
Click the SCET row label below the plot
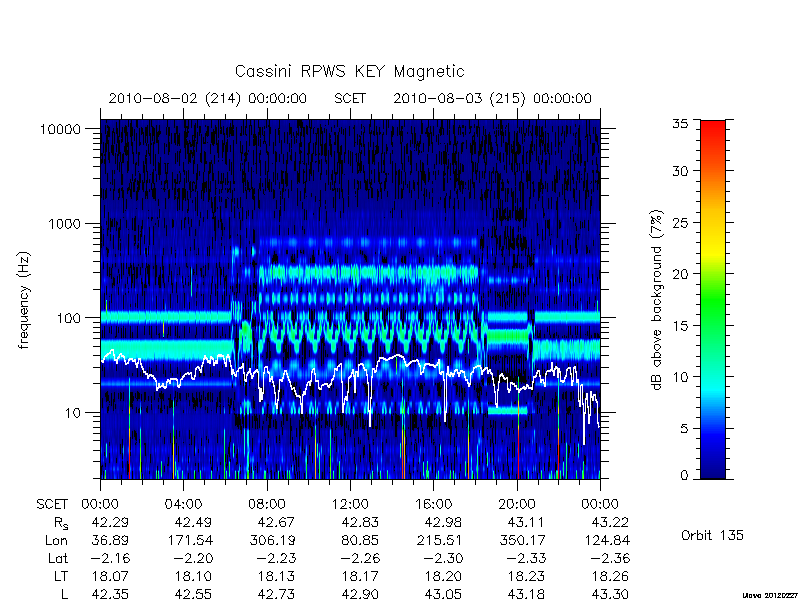point(52,505)
